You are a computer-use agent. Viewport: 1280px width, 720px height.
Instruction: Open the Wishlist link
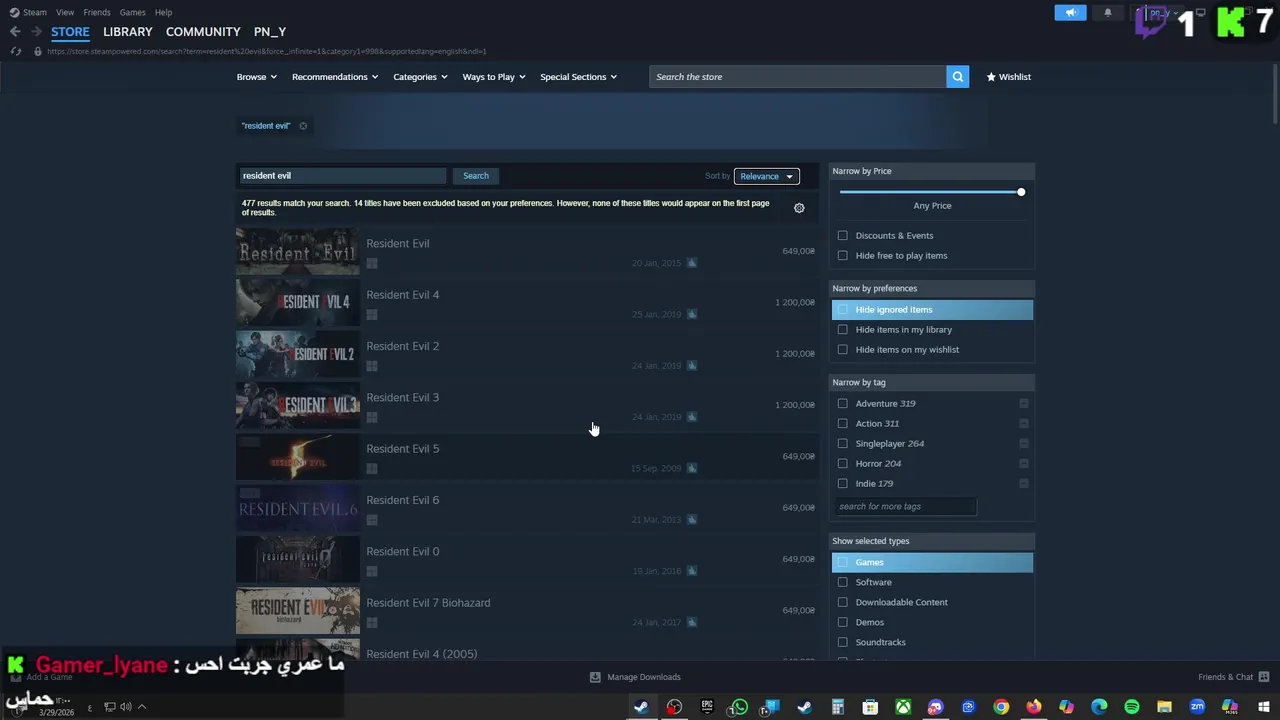(1009, 77)
